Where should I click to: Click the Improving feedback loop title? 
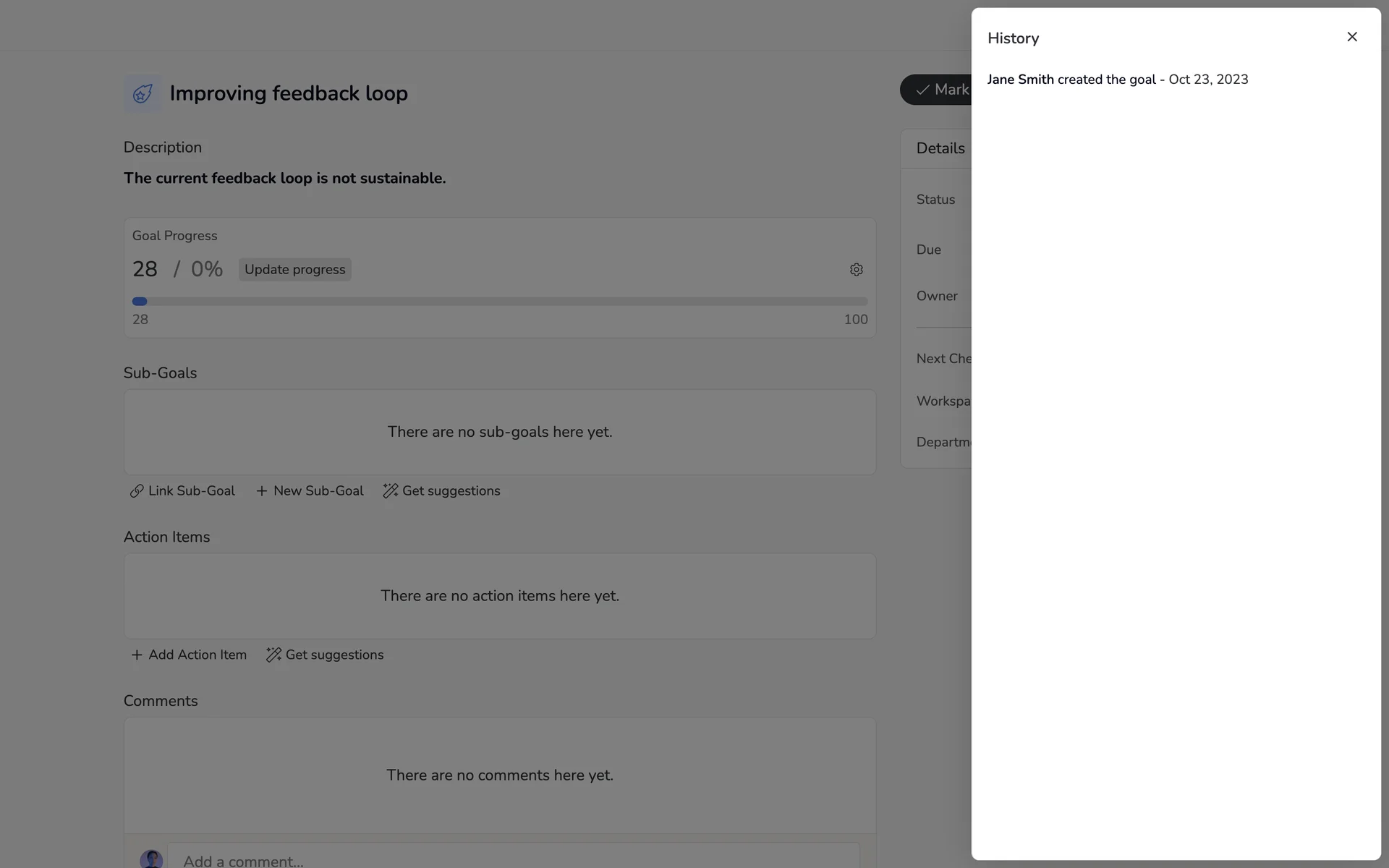coord(289,93)
